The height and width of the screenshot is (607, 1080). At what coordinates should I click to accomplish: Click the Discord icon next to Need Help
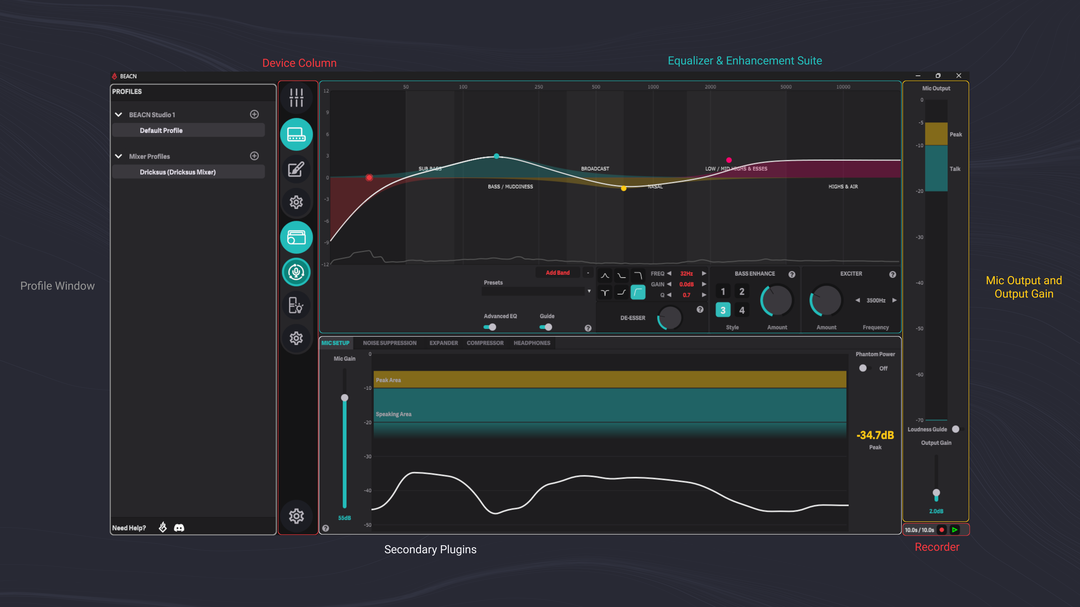click(178, 527)
